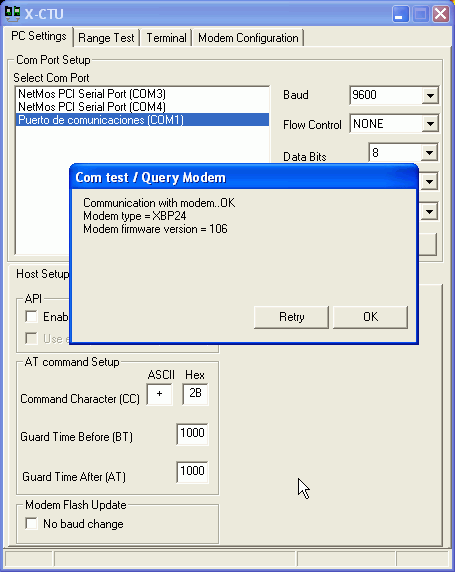Viewport: 455px width, 572px height.
Task: Select Puerto de comunicaciones (COM1) entry
Action: click(x=142, y=120)
